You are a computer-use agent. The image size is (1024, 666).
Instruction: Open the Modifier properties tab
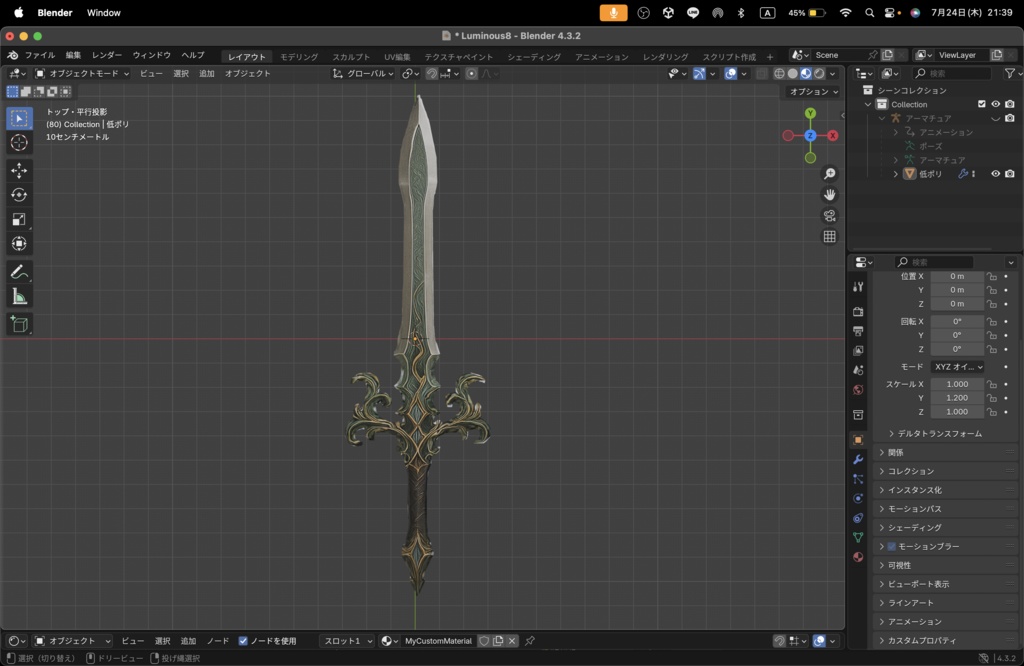coord(857,459)
